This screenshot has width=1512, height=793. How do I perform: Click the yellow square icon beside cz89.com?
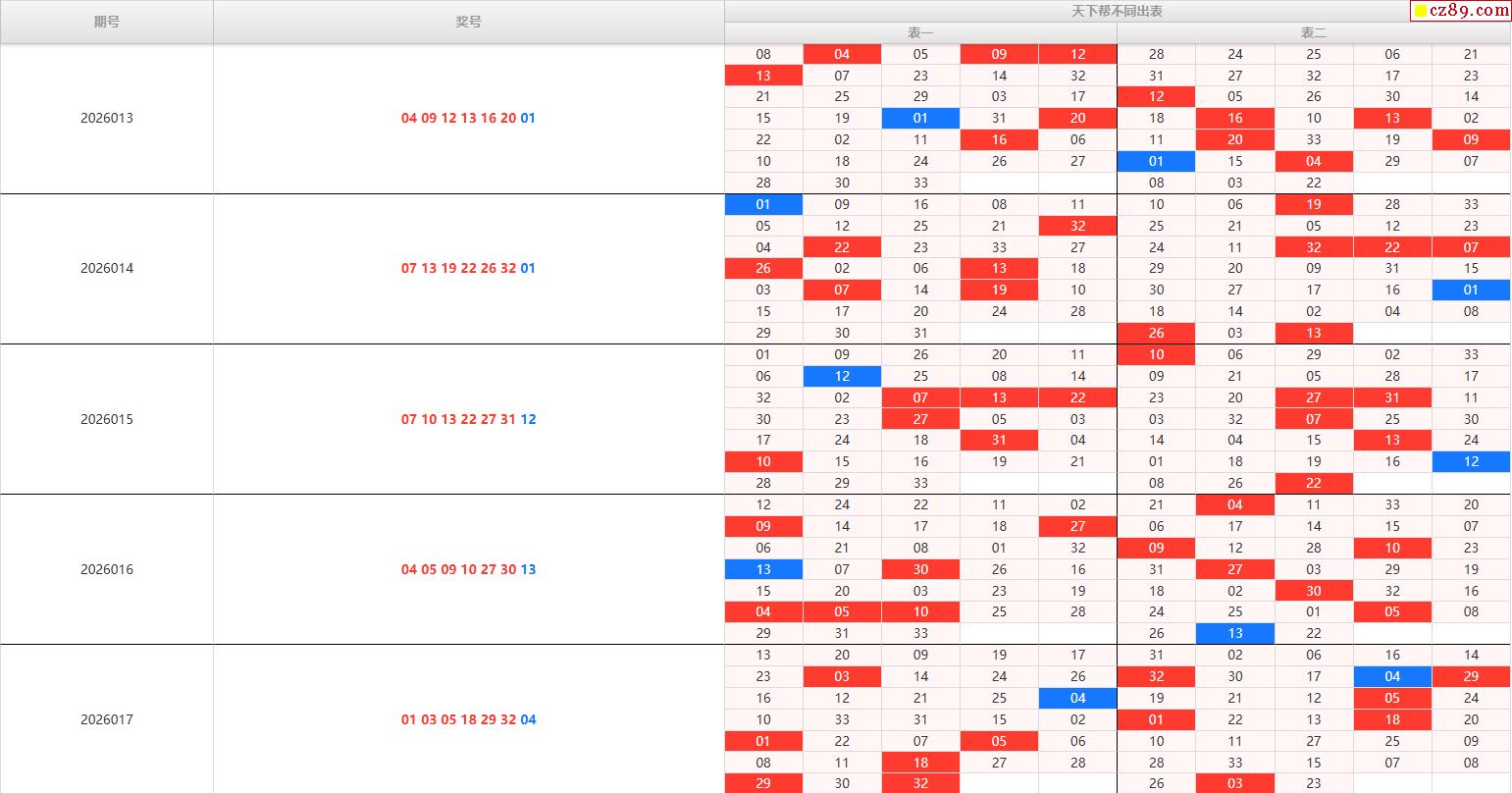pos(1420,12)
